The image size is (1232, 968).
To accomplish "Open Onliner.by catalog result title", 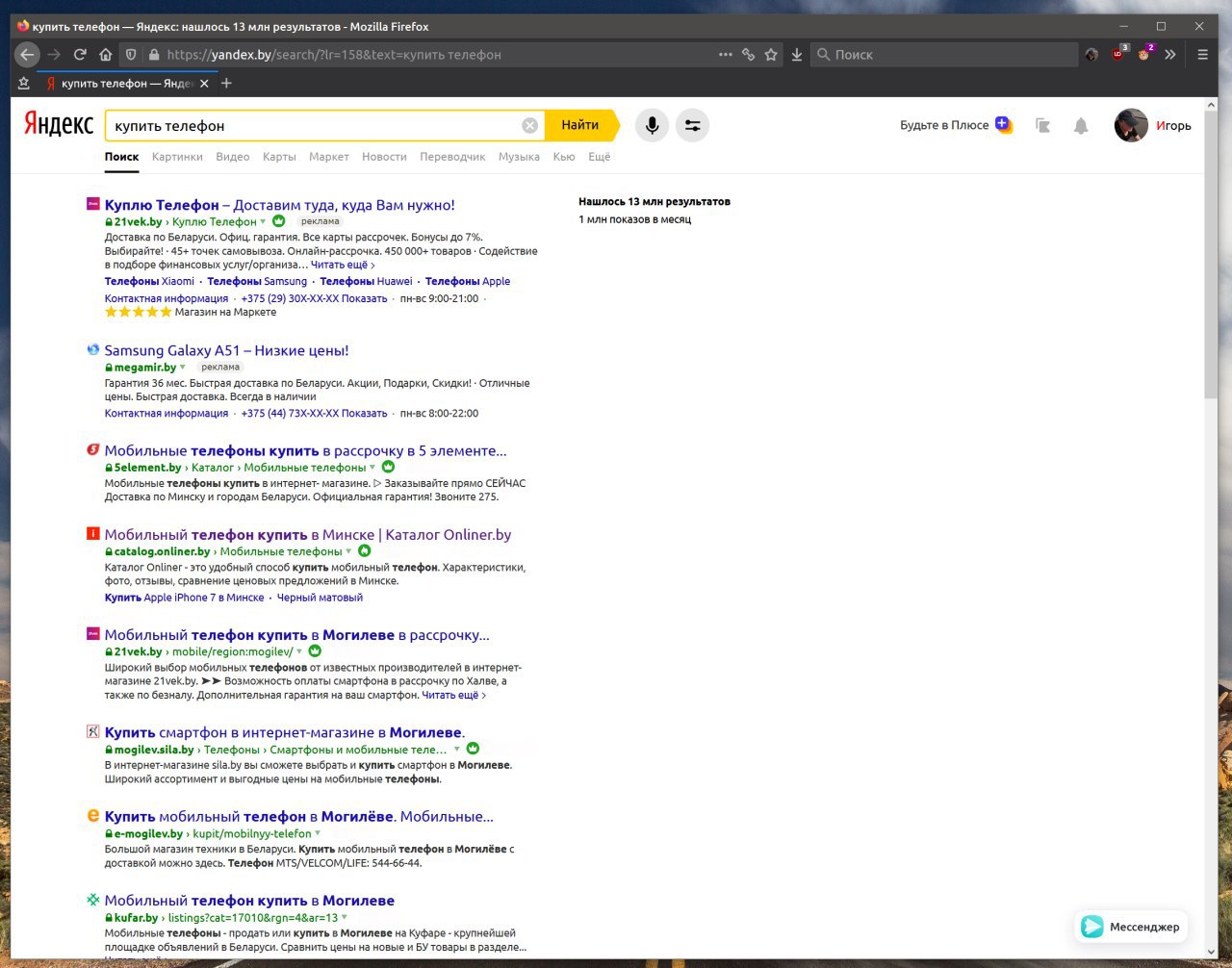I will (x=308, y=535).
